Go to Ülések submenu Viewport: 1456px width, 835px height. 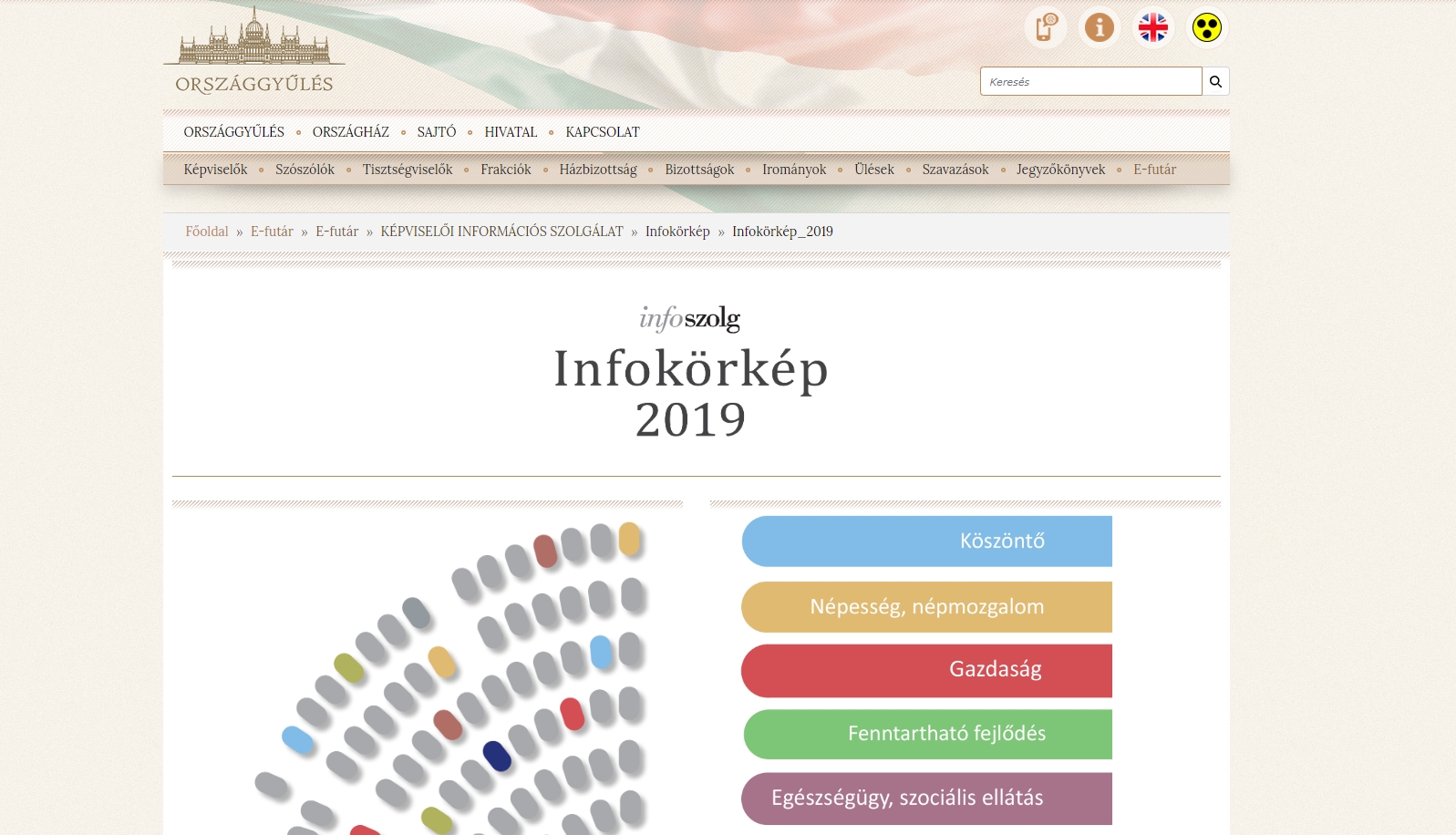click(x=874, y=170)
